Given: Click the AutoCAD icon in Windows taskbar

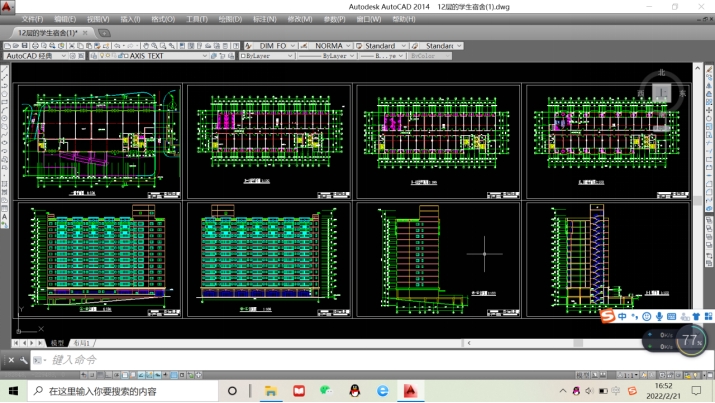Looking at the screenshot, I should 410,391.
